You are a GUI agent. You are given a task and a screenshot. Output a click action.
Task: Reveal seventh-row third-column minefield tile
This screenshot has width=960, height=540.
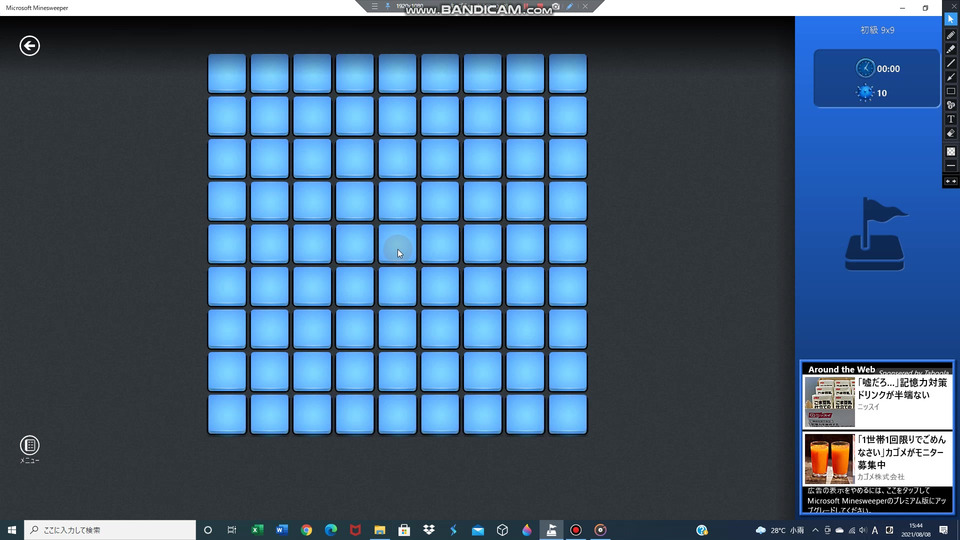click(312, 329)
